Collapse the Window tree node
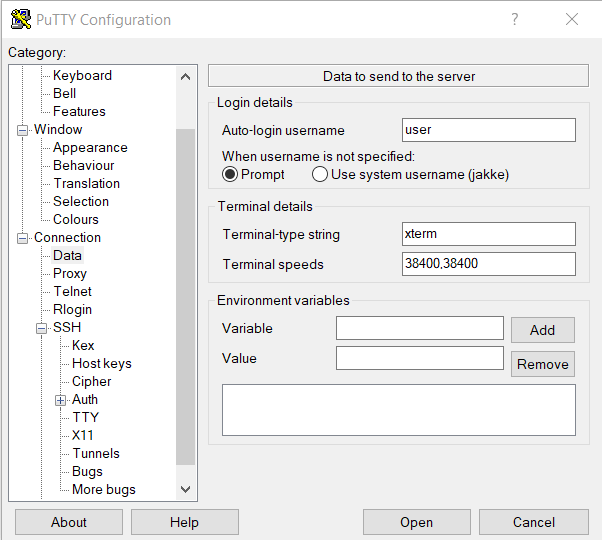 pos(23,130)
